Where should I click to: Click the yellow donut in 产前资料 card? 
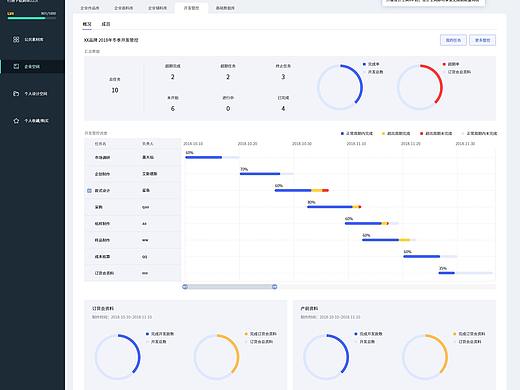point(425,357)
